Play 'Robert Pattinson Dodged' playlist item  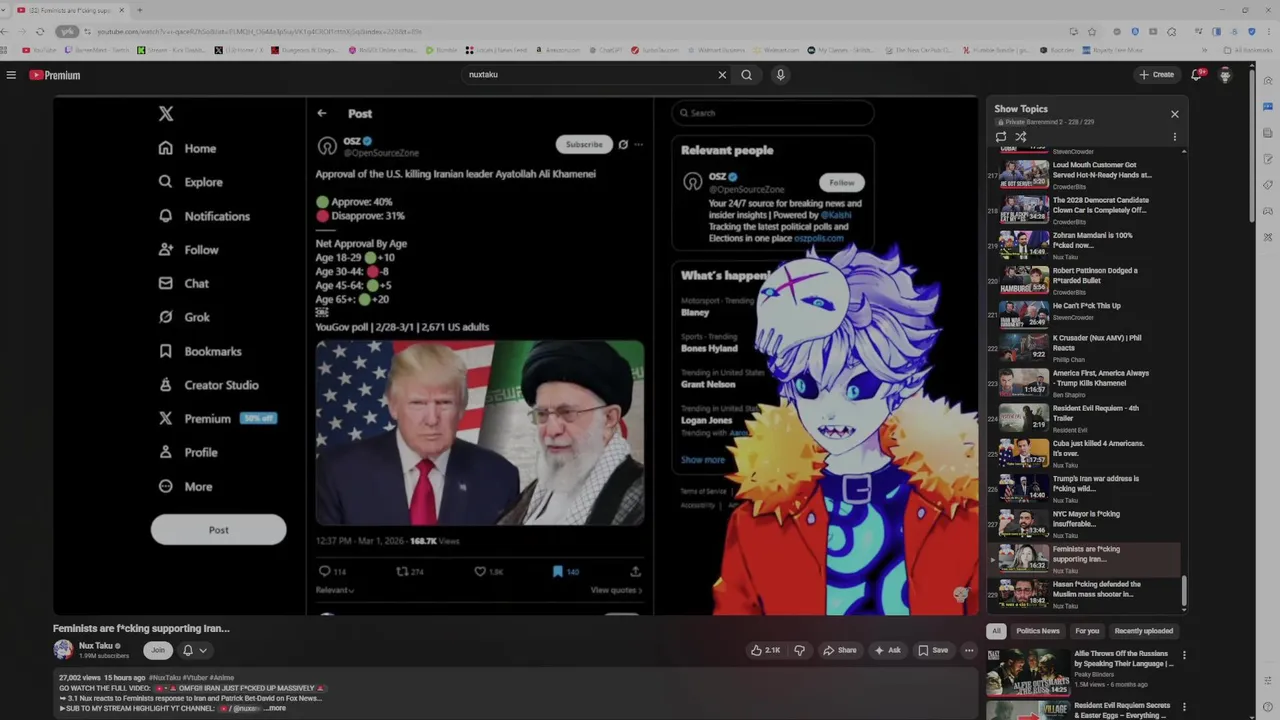pos(1085,280)
